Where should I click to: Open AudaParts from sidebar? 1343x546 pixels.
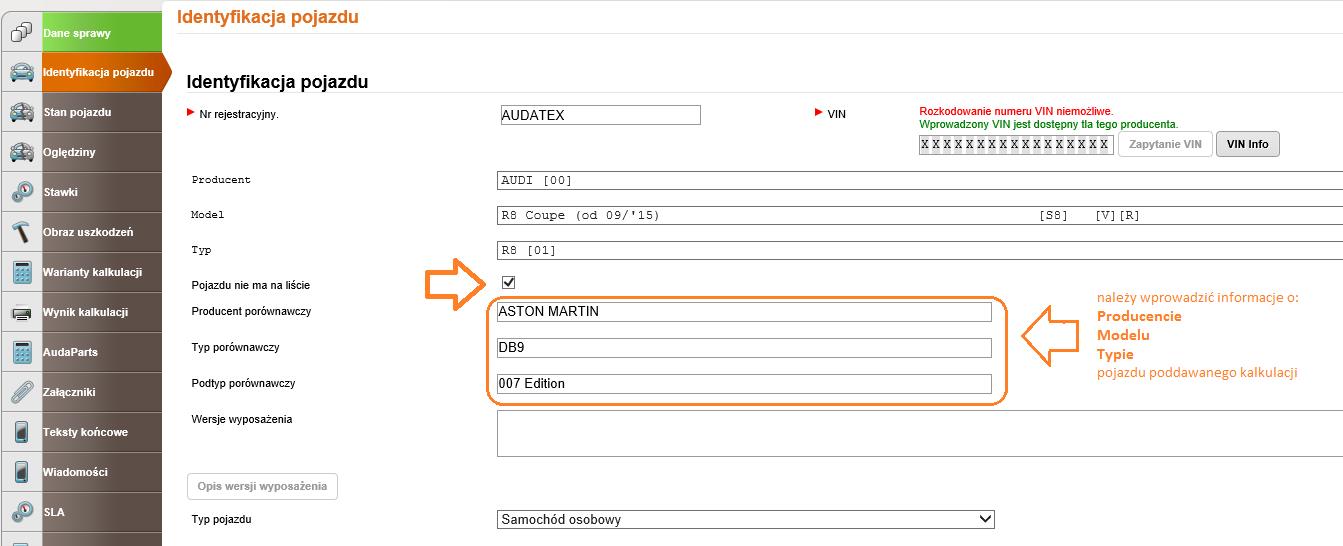(x=101, y=352)
